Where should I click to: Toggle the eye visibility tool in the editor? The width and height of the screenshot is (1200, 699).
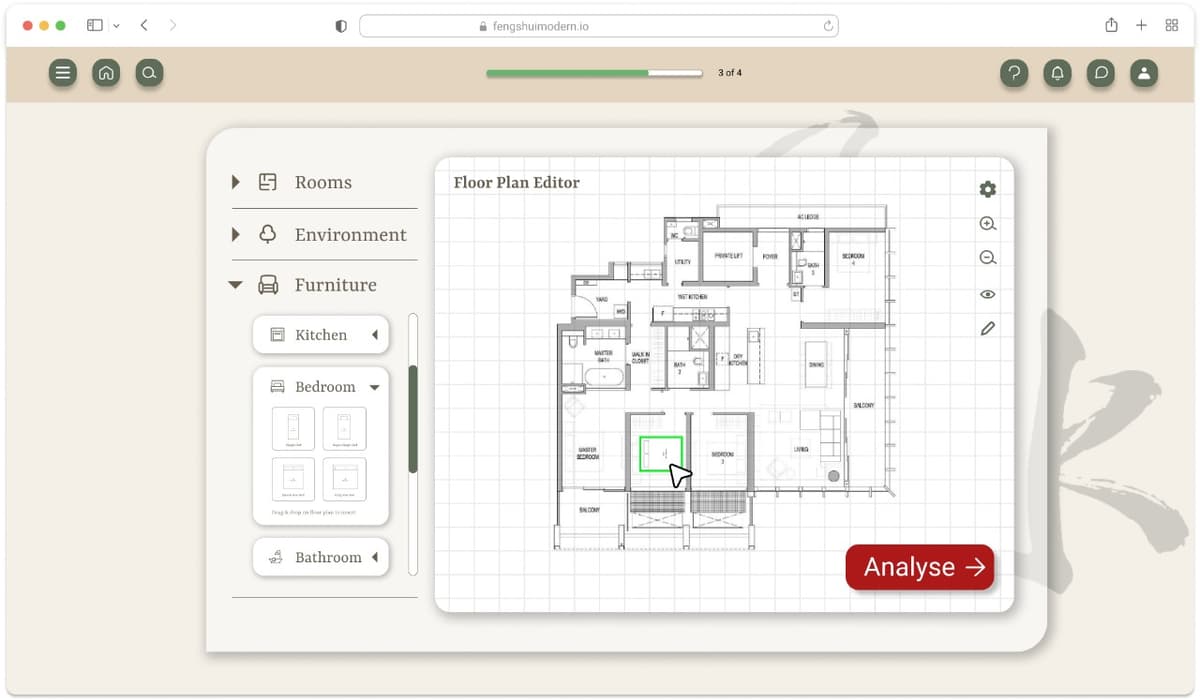click(987, 293)
